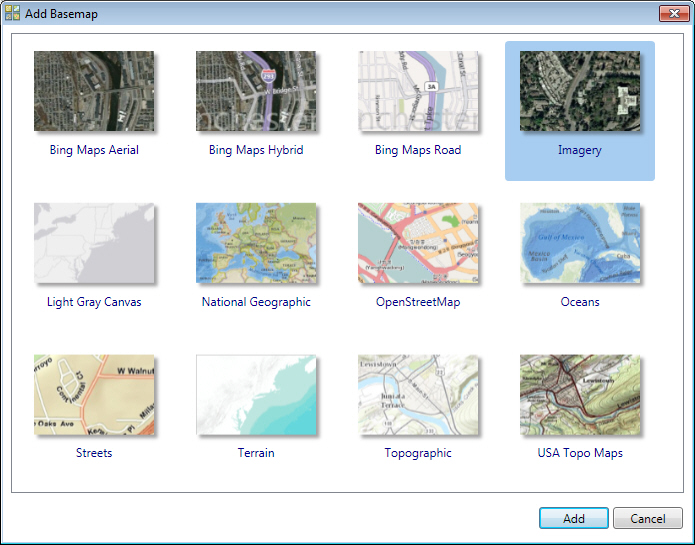
Task: Click the Add Basemap title bar icon
Action: pyautogui.click(x=12, y=13)
